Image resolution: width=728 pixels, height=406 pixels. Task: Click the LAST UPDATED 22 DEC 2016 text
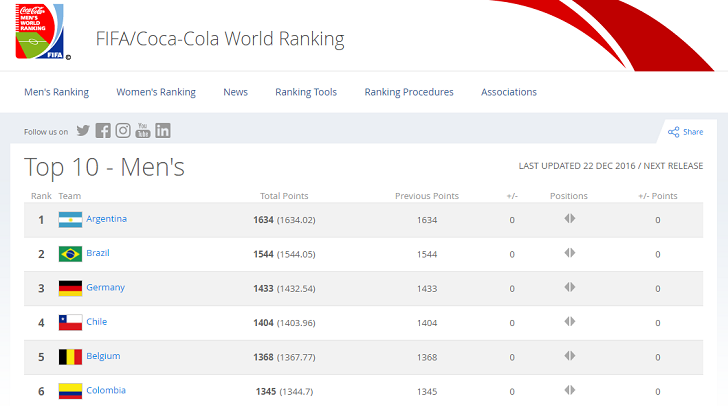tap(577, 166)
